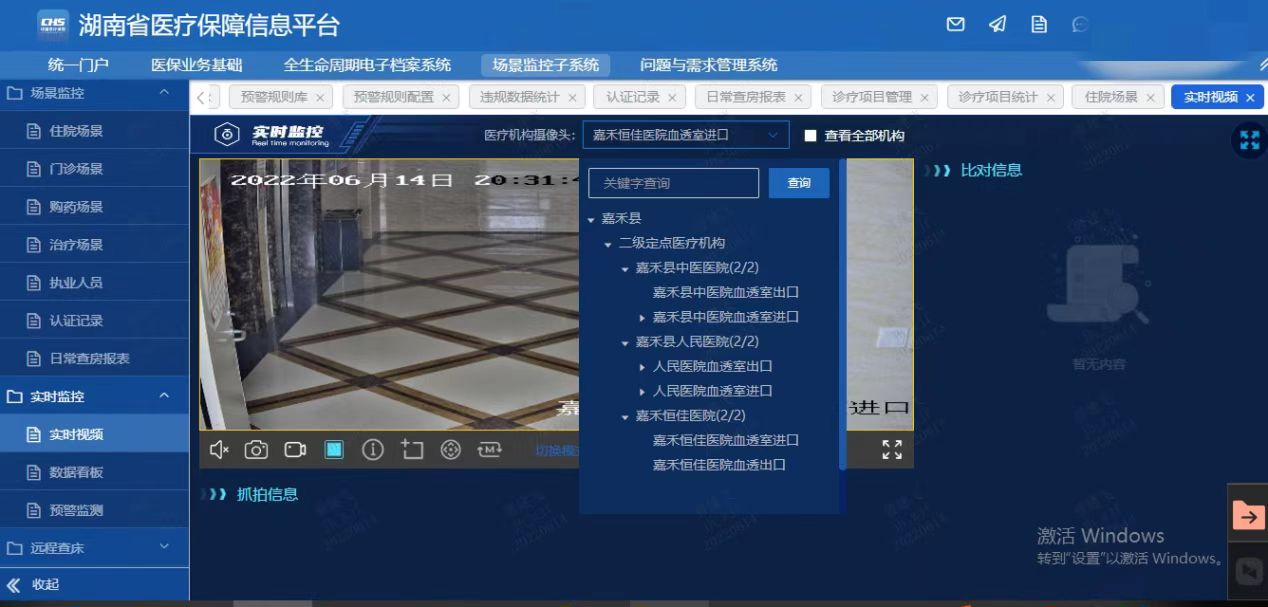
Task: Switch to the 医保业务基础 top menu
Action: 196,65
